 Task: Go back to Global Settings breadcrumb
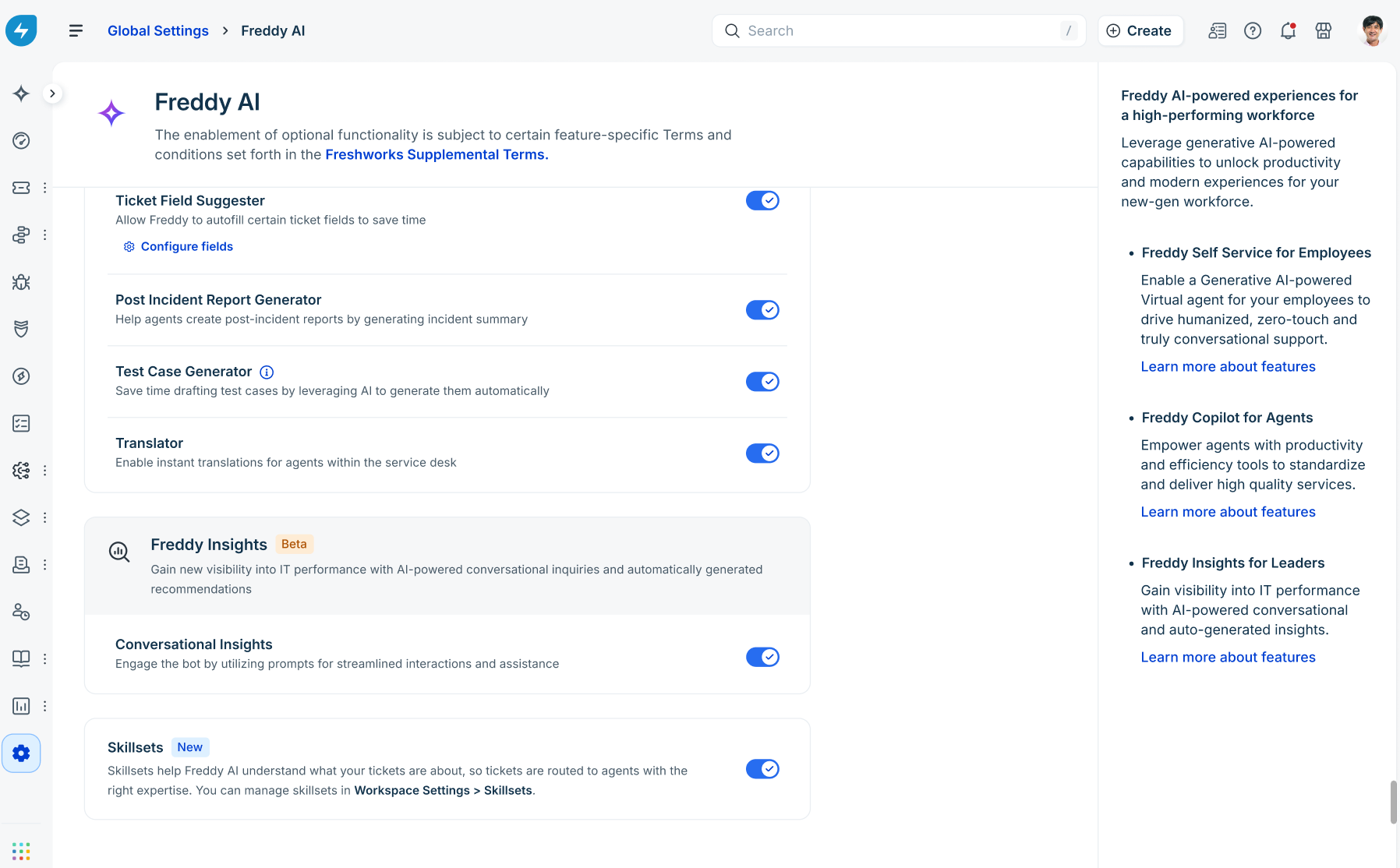158,30
